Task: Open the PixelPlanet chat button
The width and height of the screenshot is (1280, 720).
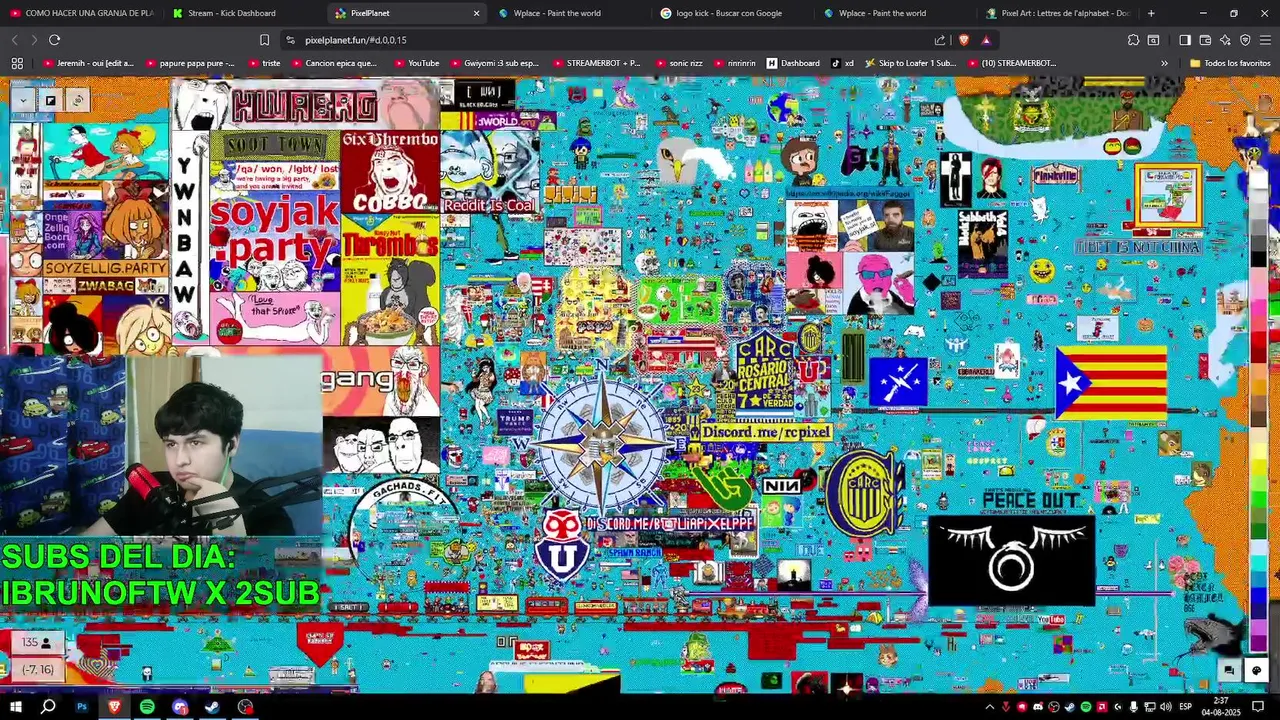Action: point(1229,671)
